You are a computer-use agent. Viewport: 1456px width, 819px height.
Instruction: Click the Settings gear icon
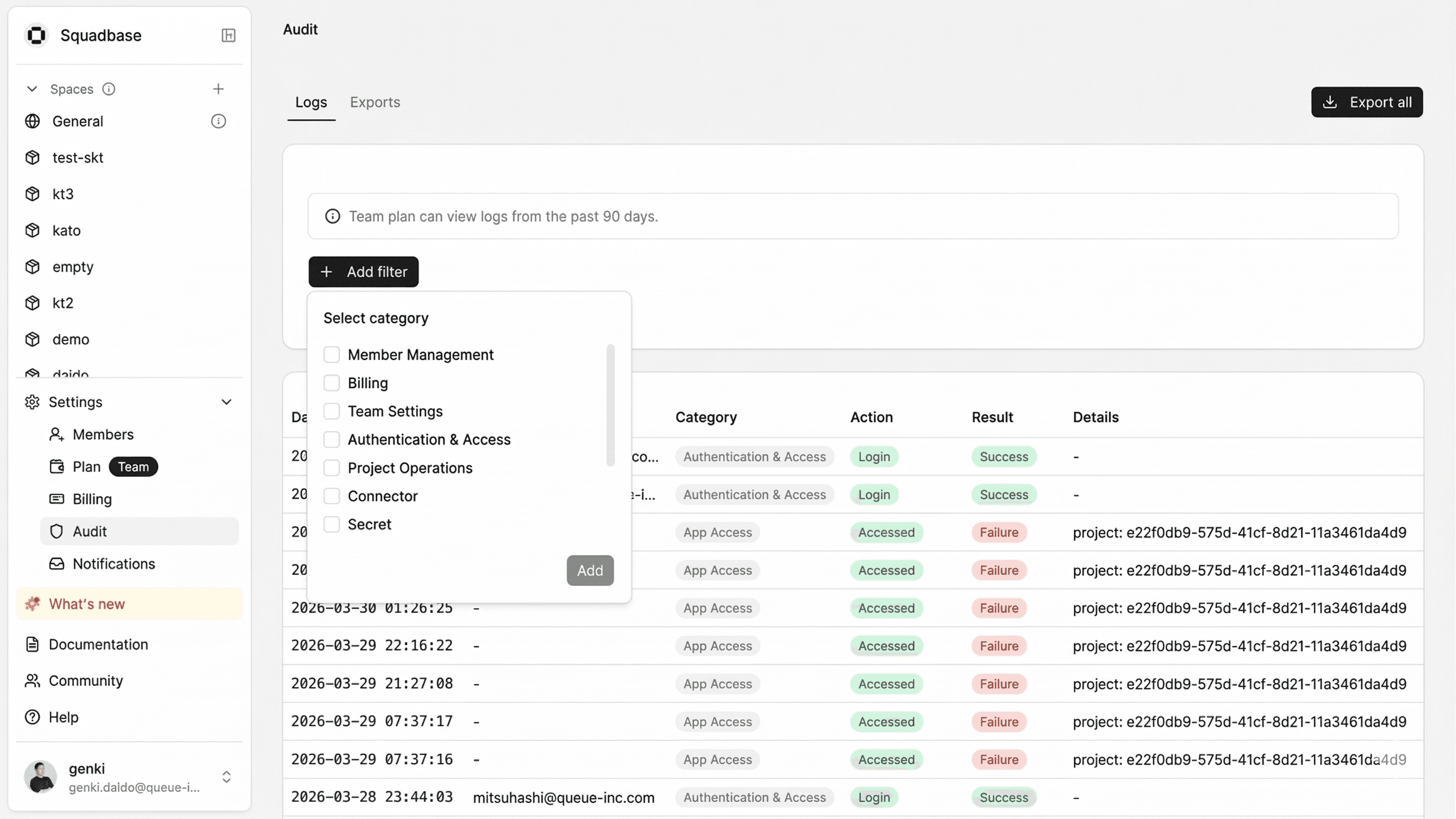pos(32,402)
